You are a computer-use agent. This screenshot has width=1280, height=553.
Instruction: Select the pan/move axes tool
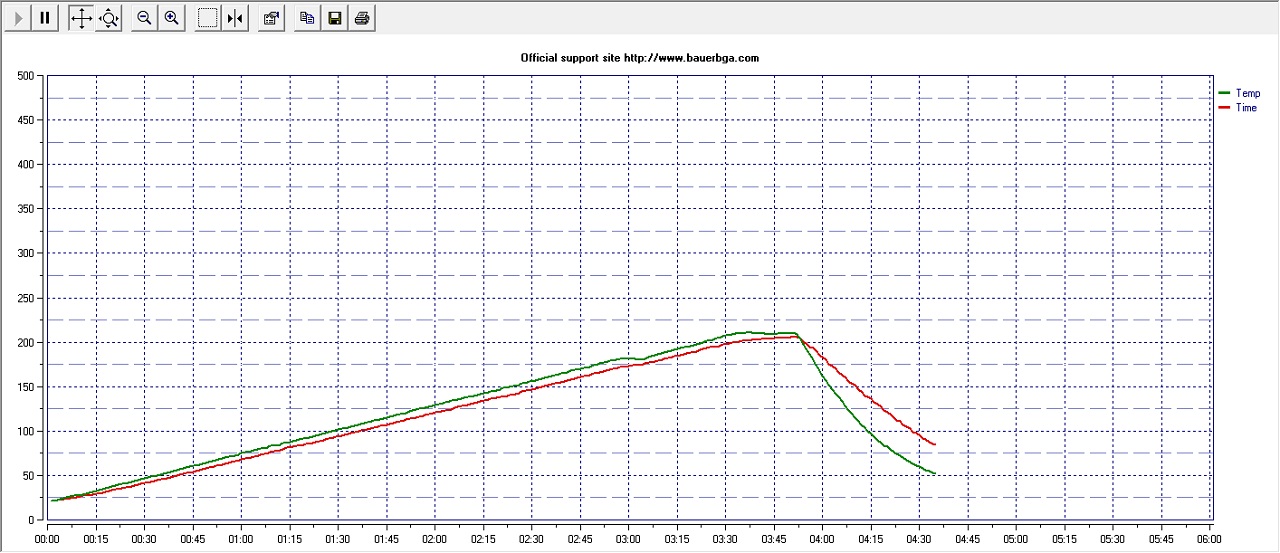[x=81, y=18]
